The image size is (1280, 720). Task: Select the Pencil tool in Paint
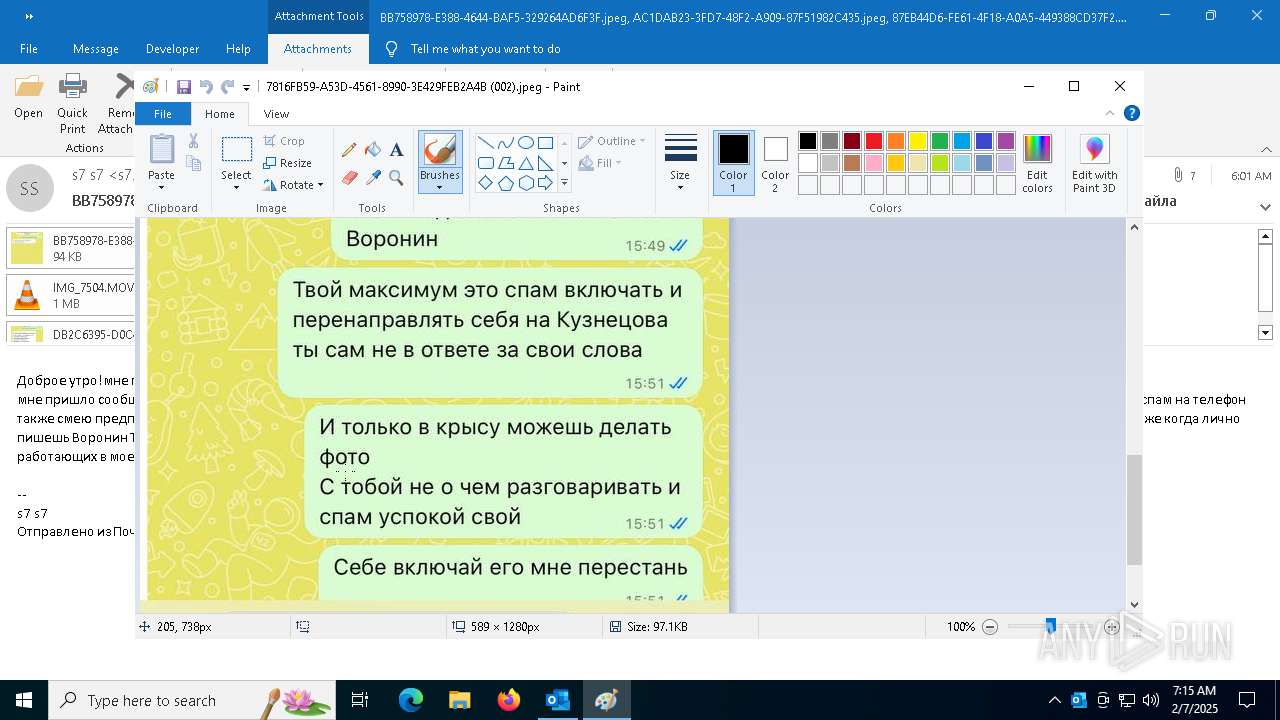coord(349,150)
